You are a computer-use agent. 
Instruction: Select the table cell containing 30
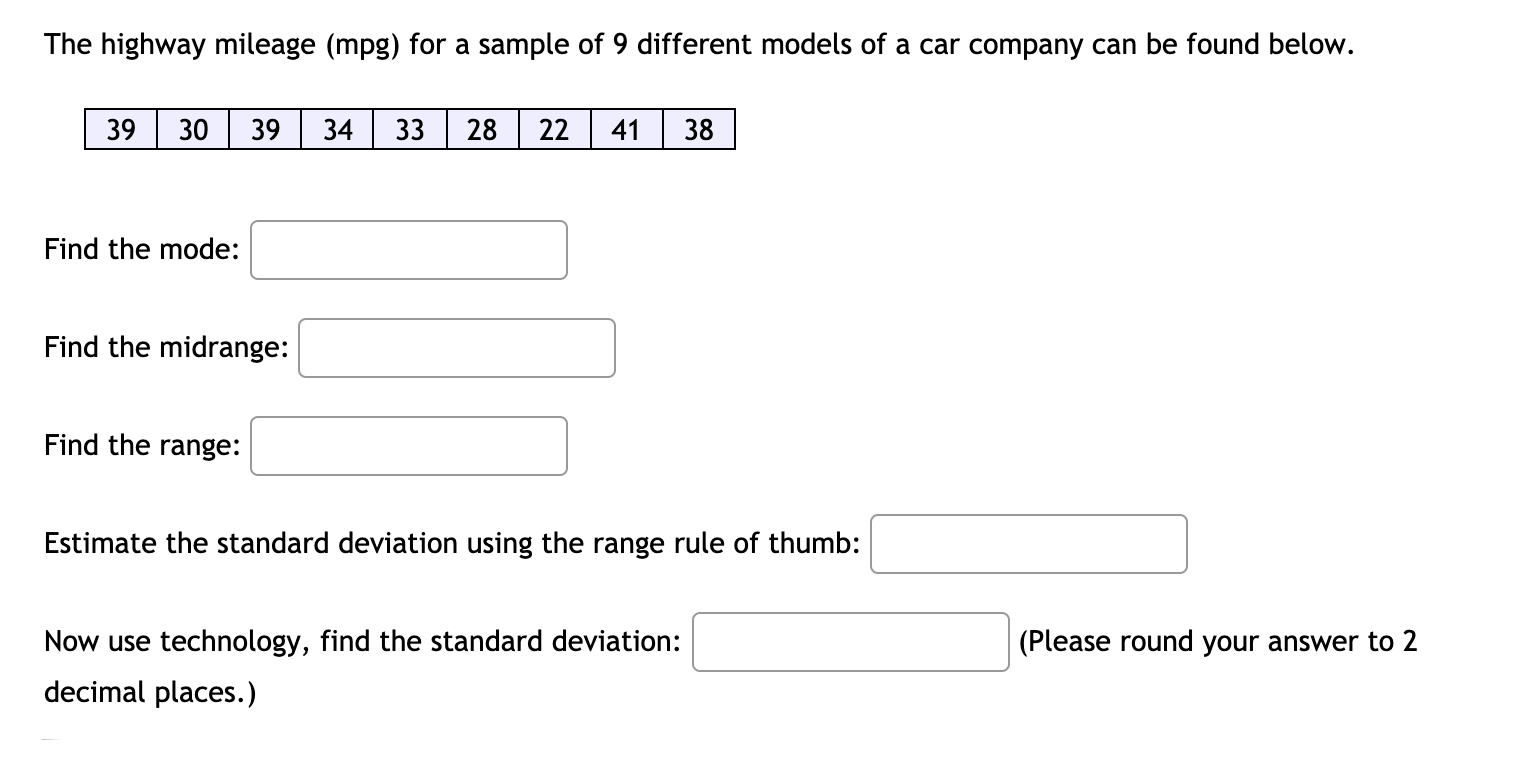(192, 129)
